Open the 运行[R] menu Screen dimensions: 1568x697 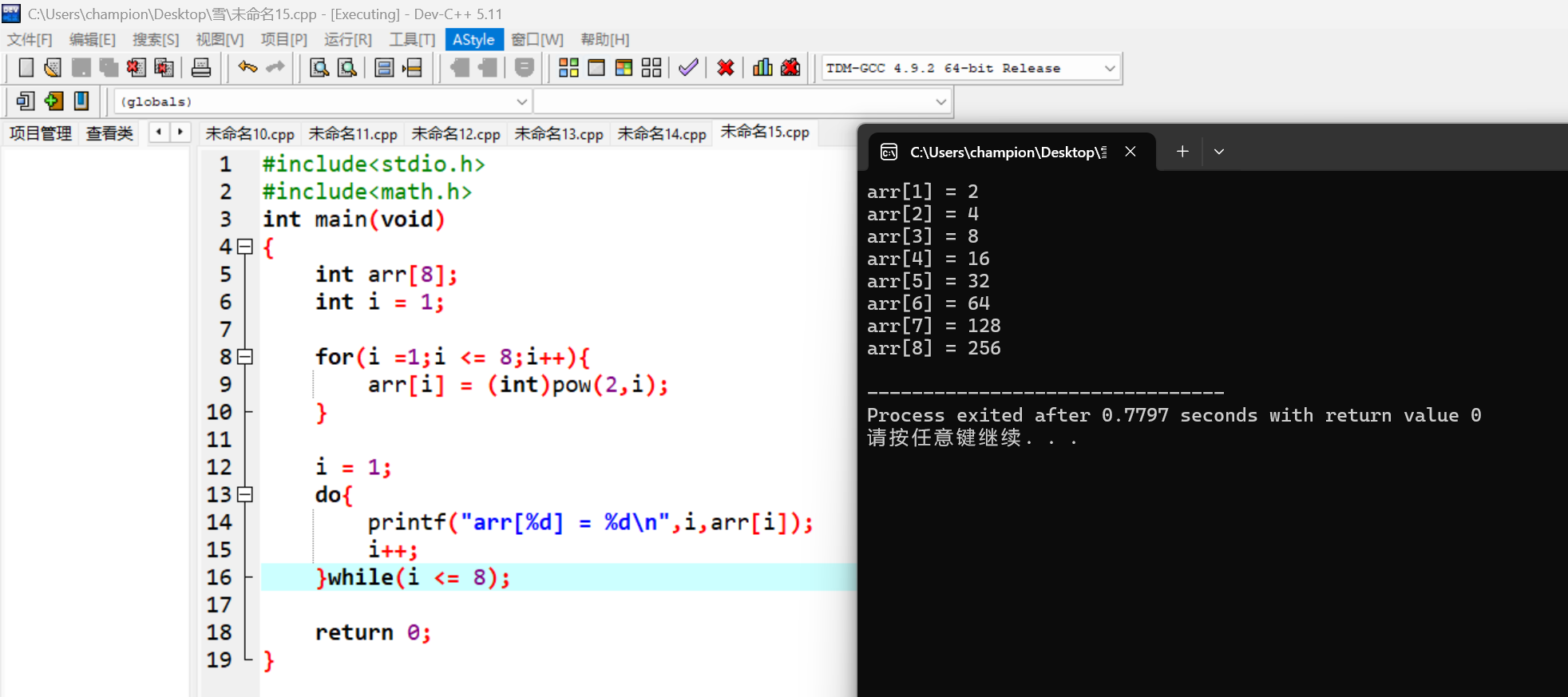(348, 40)
